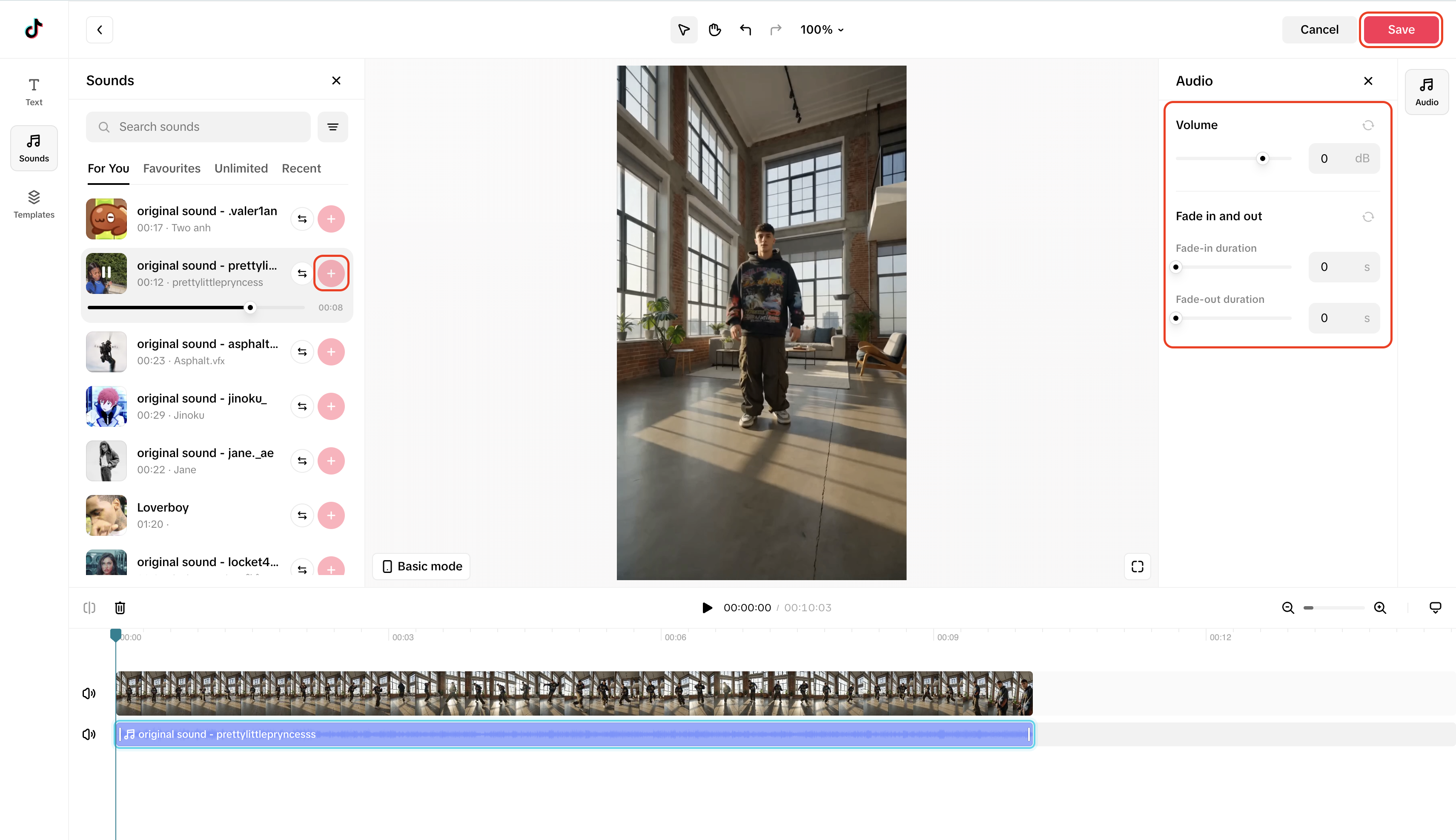Adjust the Fade-out duration slider

click(1233, 319)
